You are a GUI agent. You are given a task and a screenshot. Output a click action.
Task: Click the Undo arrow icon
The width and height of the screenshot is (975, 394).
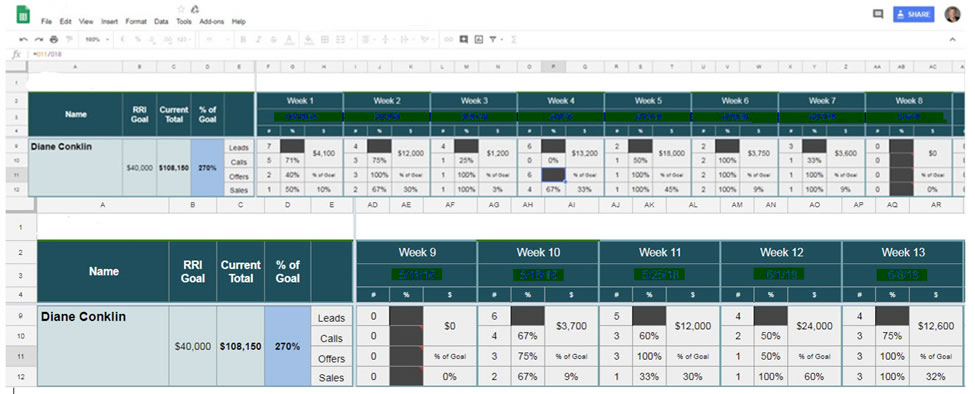coord(24,39)
